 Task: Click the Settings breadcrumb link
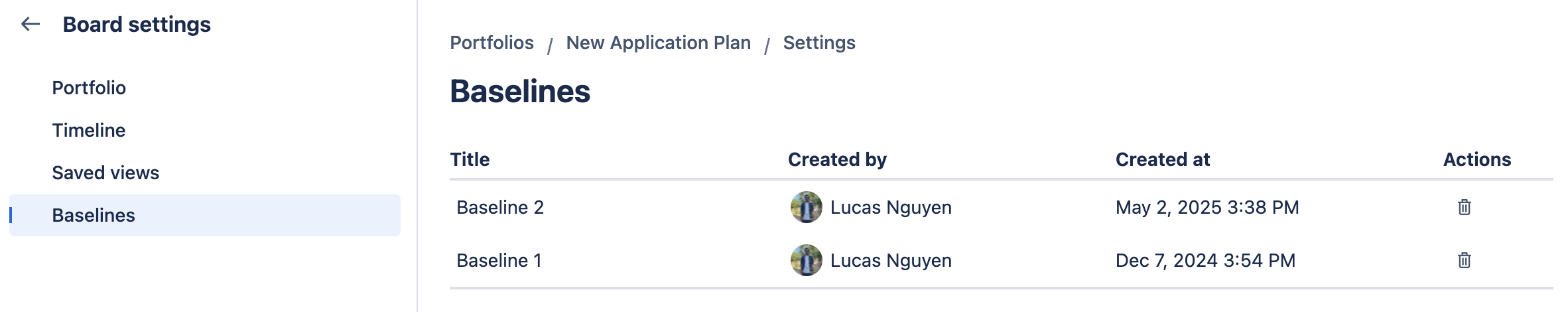pos(818,42)
